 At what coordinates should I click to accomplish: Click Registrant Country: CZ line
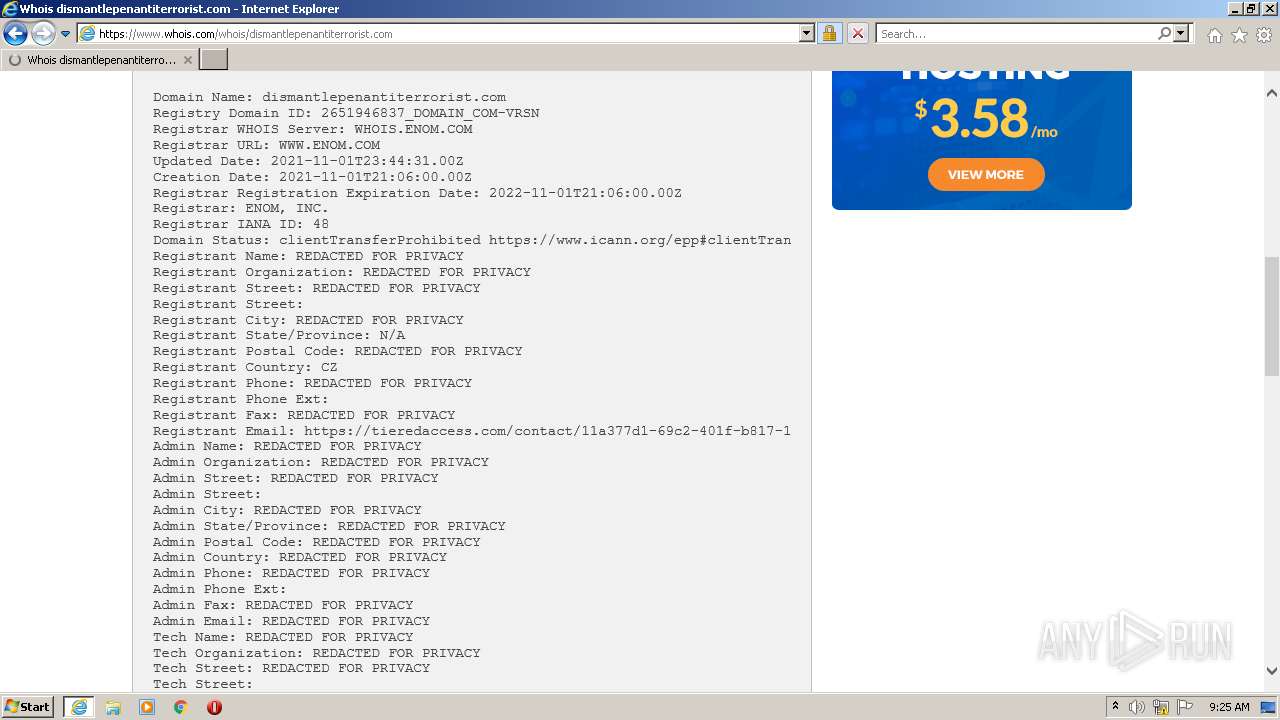pyautogui.click(x=245, y=367)
